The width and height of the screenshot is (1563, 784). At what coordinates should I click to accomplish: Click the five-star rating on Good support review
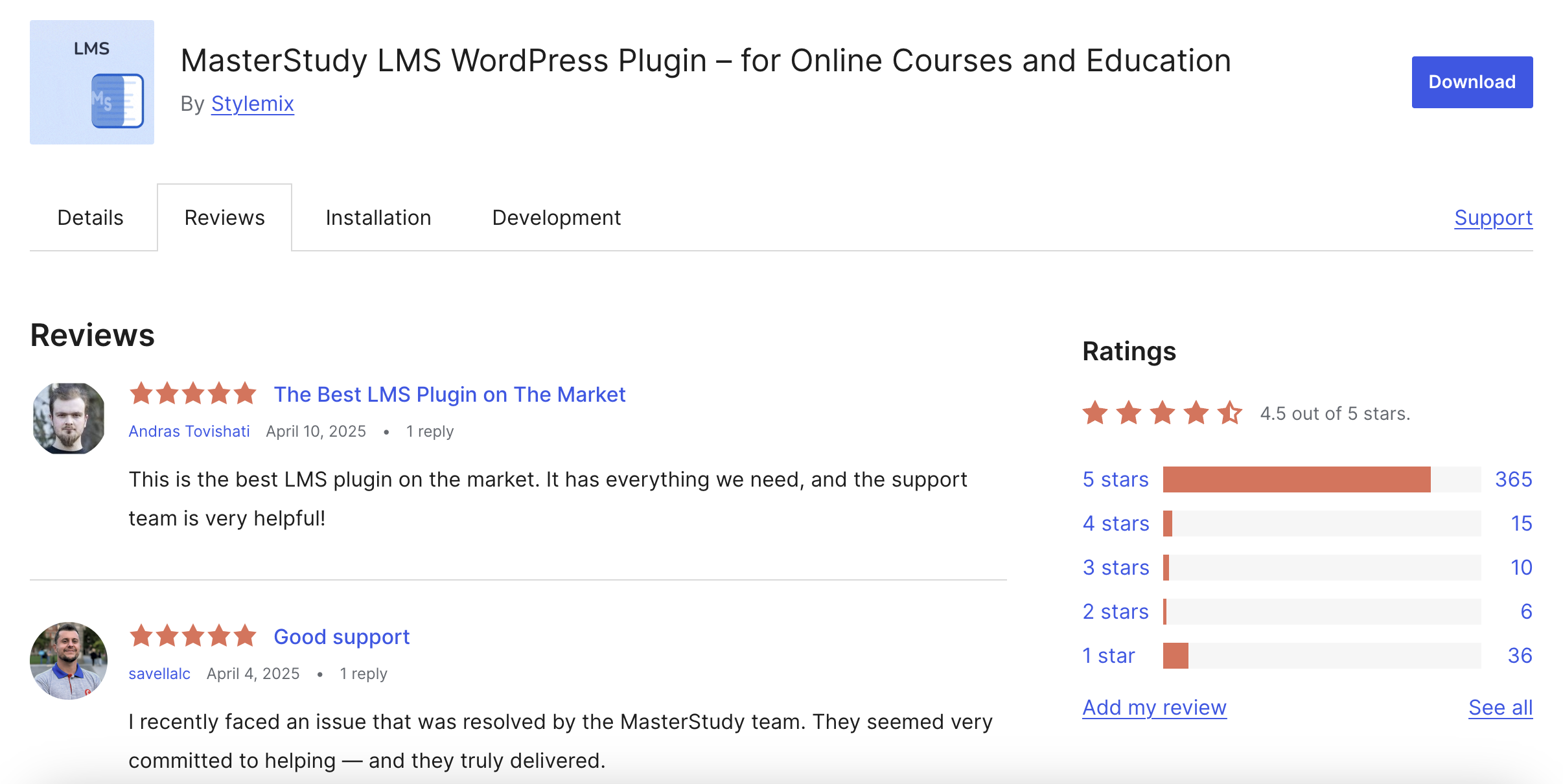[x=193, y=636]
